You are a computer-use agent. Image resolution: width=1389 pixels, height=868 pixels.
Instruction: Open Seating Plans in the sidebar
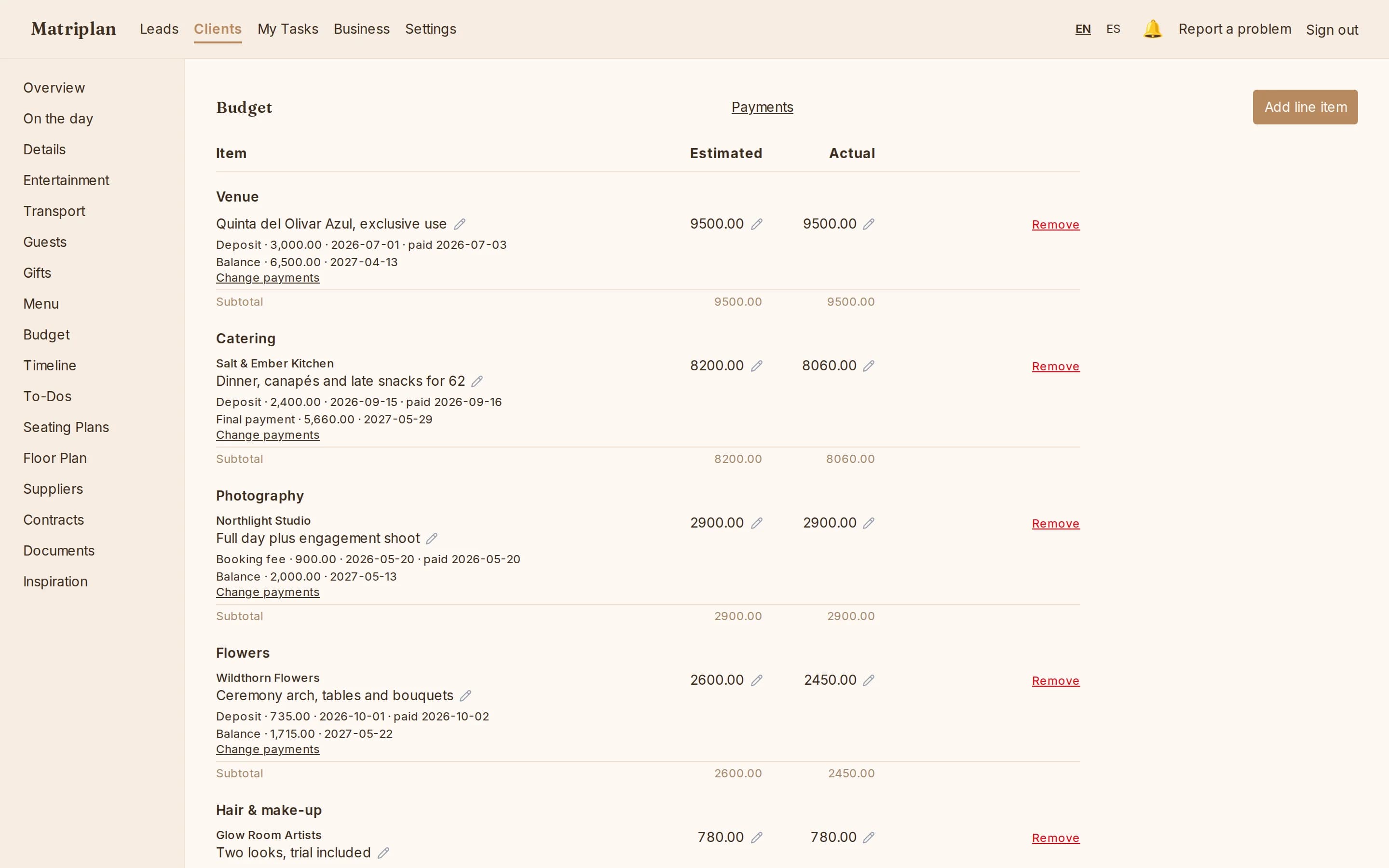tap(66, 427)
